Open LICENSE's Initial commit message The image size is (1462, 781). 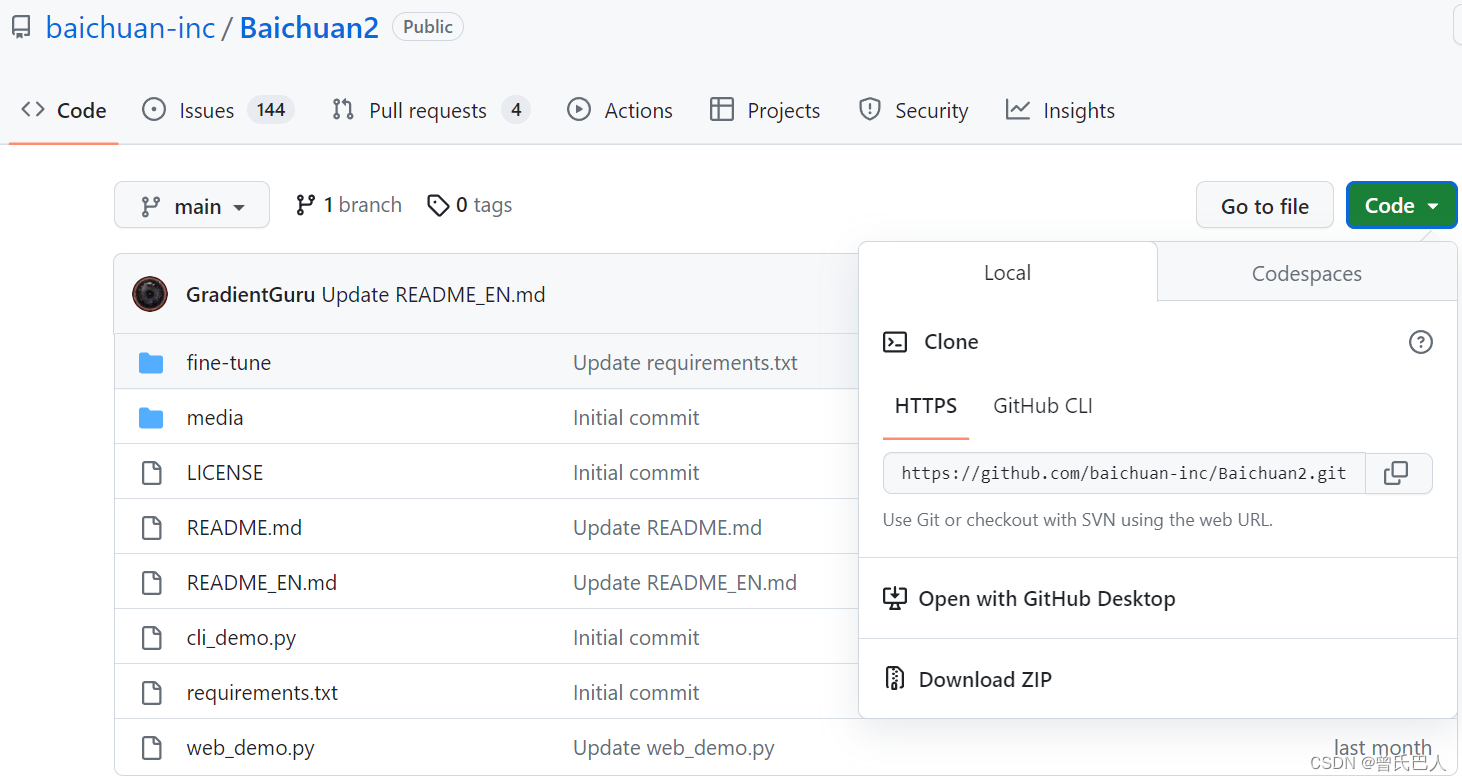point(636,472)
